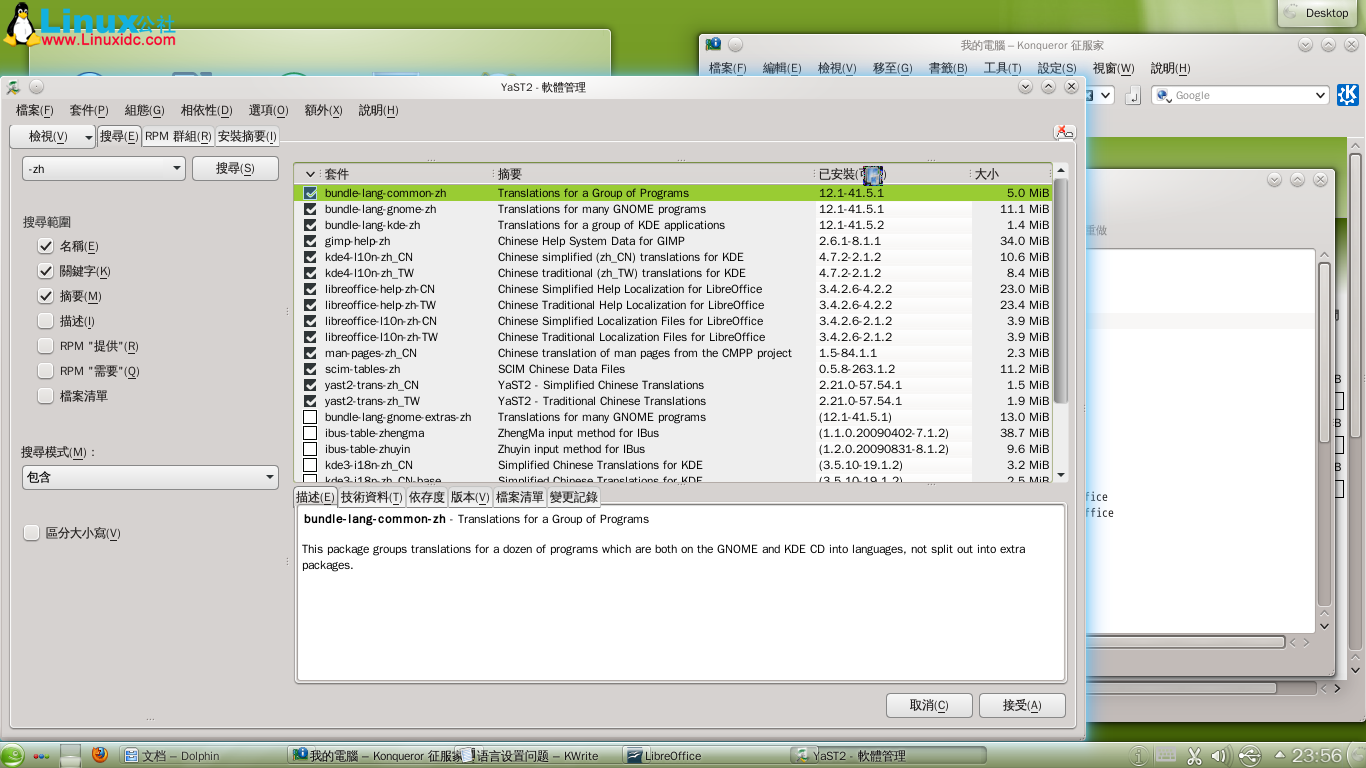This screenshot has height=768, width=1366.
Task: Launch Firefox from the taskbar
Action: coord(99,755)
